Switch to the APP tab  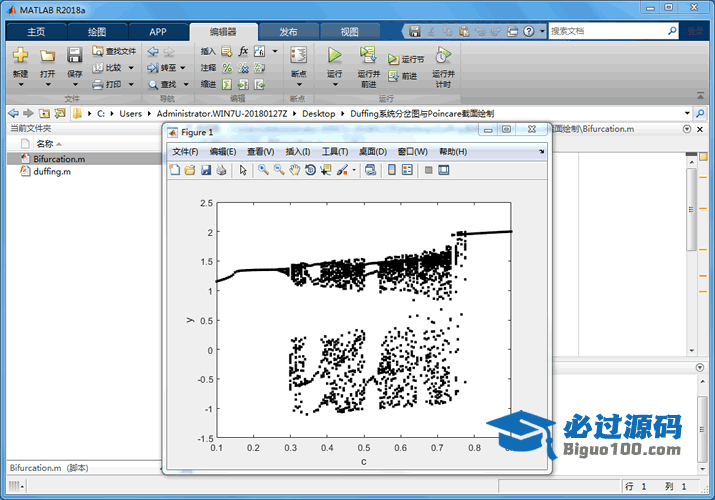click(x=158, y=32)
